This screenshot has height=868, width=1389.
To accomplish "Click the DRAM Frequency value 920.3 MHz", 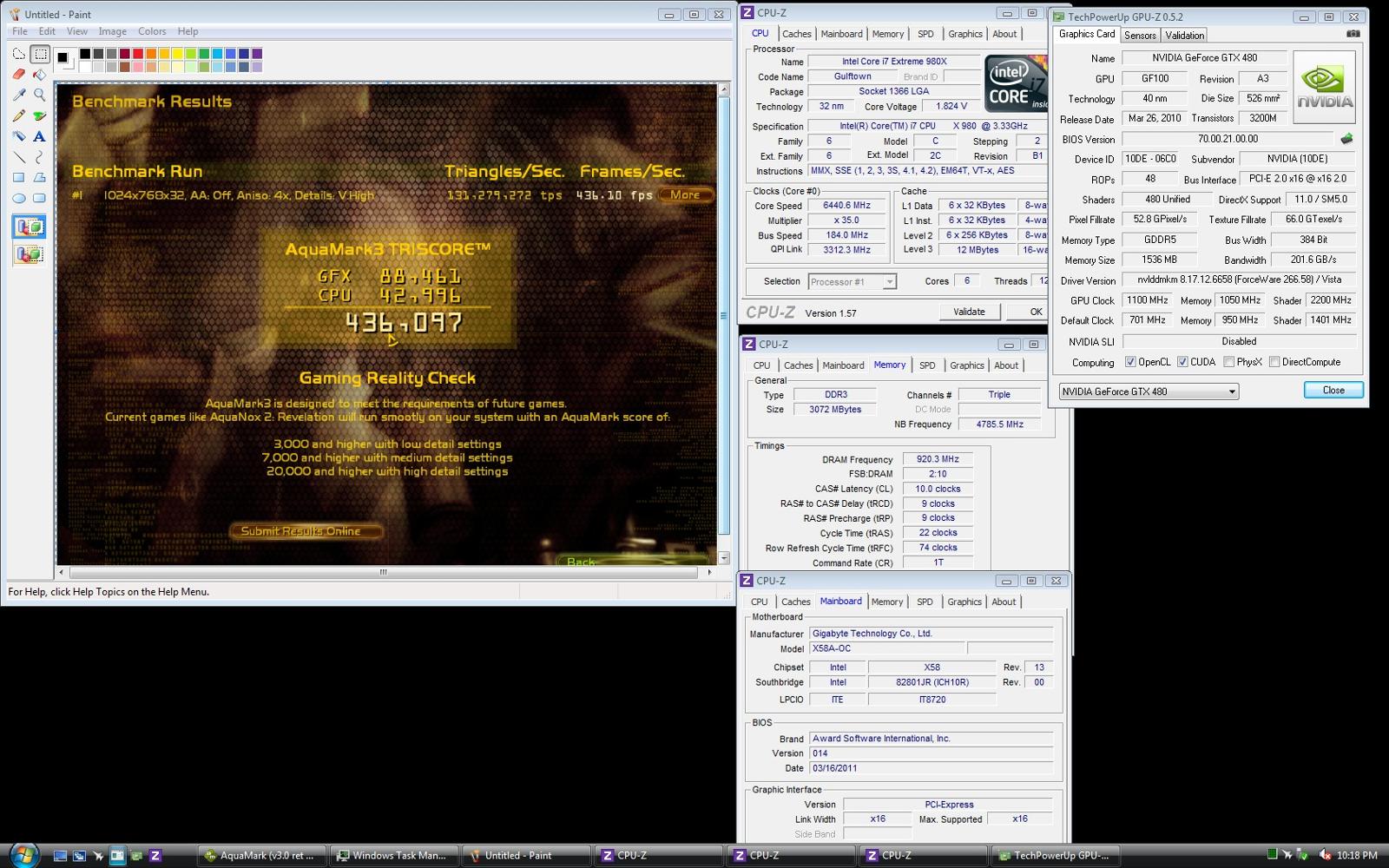I will (938, 459).
